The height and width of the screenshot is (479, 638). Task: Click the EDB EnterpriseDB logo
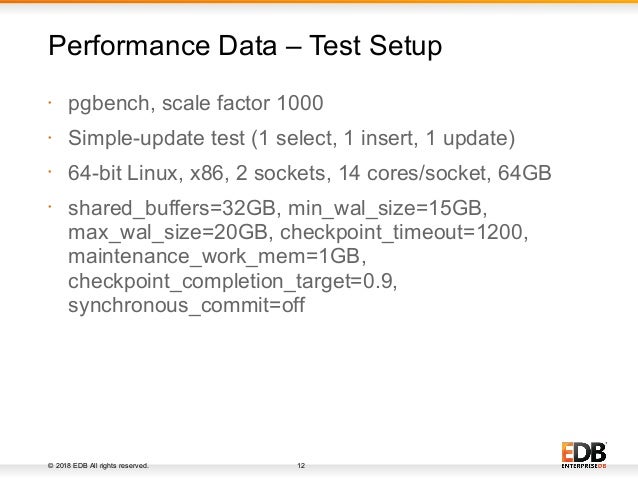(584, 455)
